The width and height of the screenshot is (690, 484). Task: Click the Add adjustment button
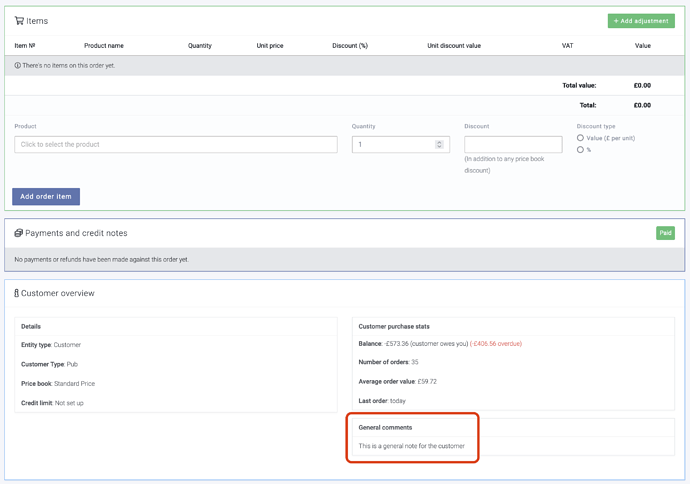pyautogui.click(x=641, y=21)
